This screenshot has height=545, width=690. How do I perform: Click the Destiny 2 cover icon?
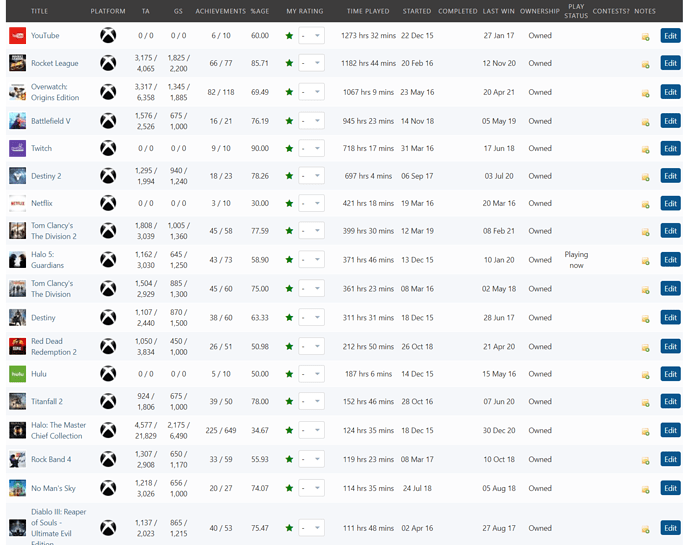pyautogui.click(x=18, y=176)
